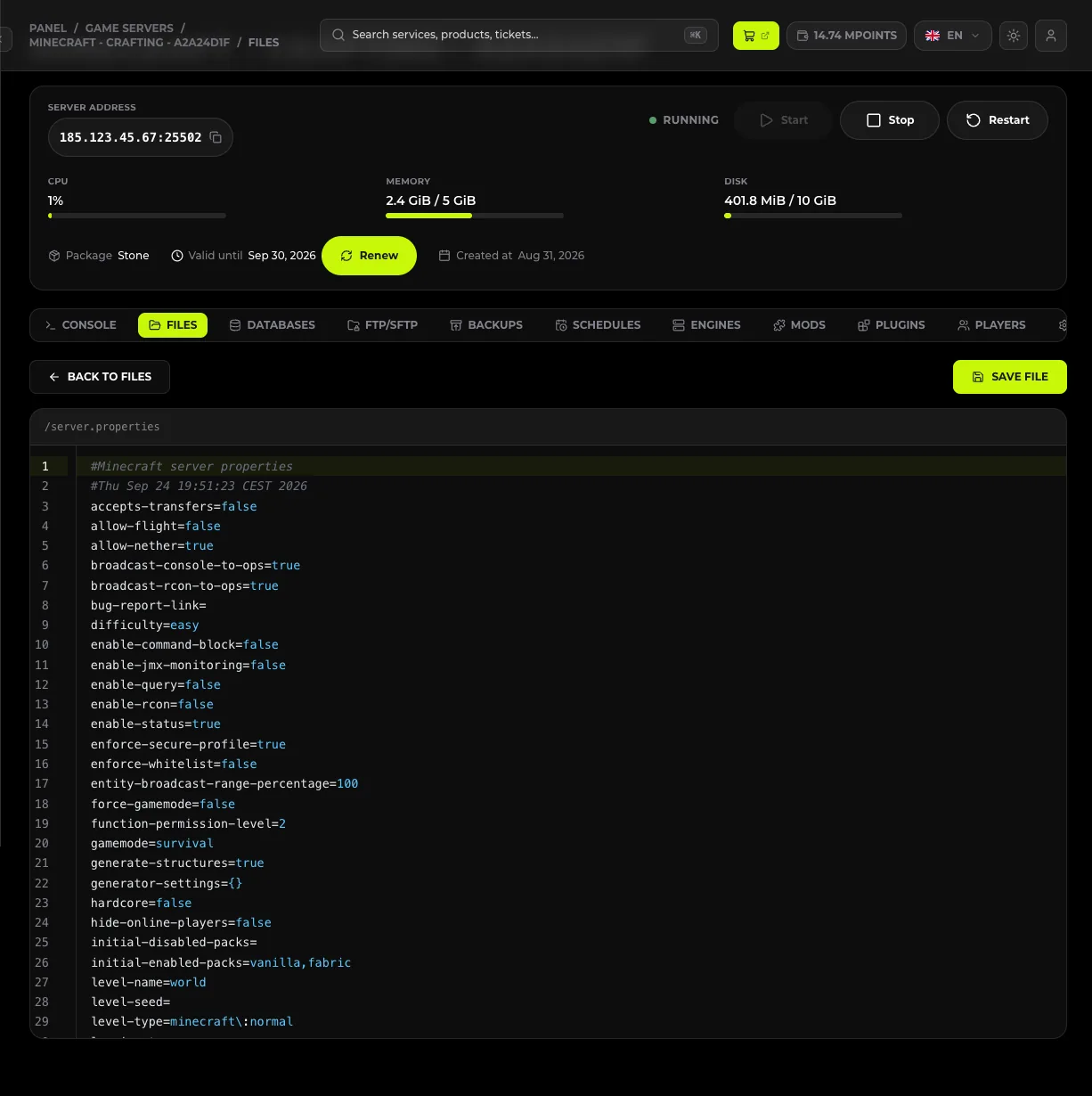Image resolution: width=1092 pixels, height=1096 pixels.
Task: Open the CONSOLE tab
Action: [x=81, y=325]
